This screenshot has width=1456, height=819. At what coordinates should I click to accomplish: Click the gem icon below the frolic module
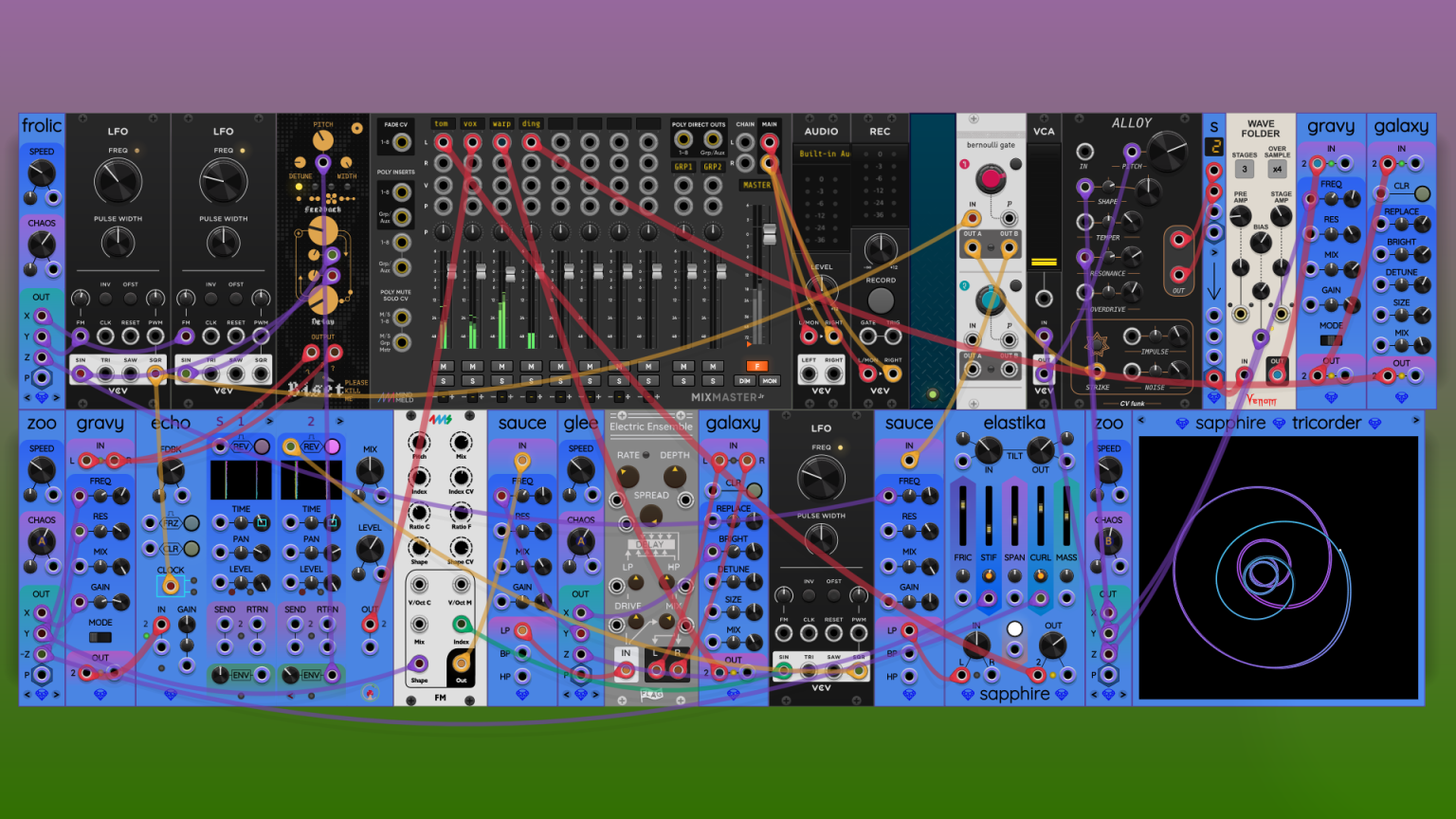[x=42, y=397]
